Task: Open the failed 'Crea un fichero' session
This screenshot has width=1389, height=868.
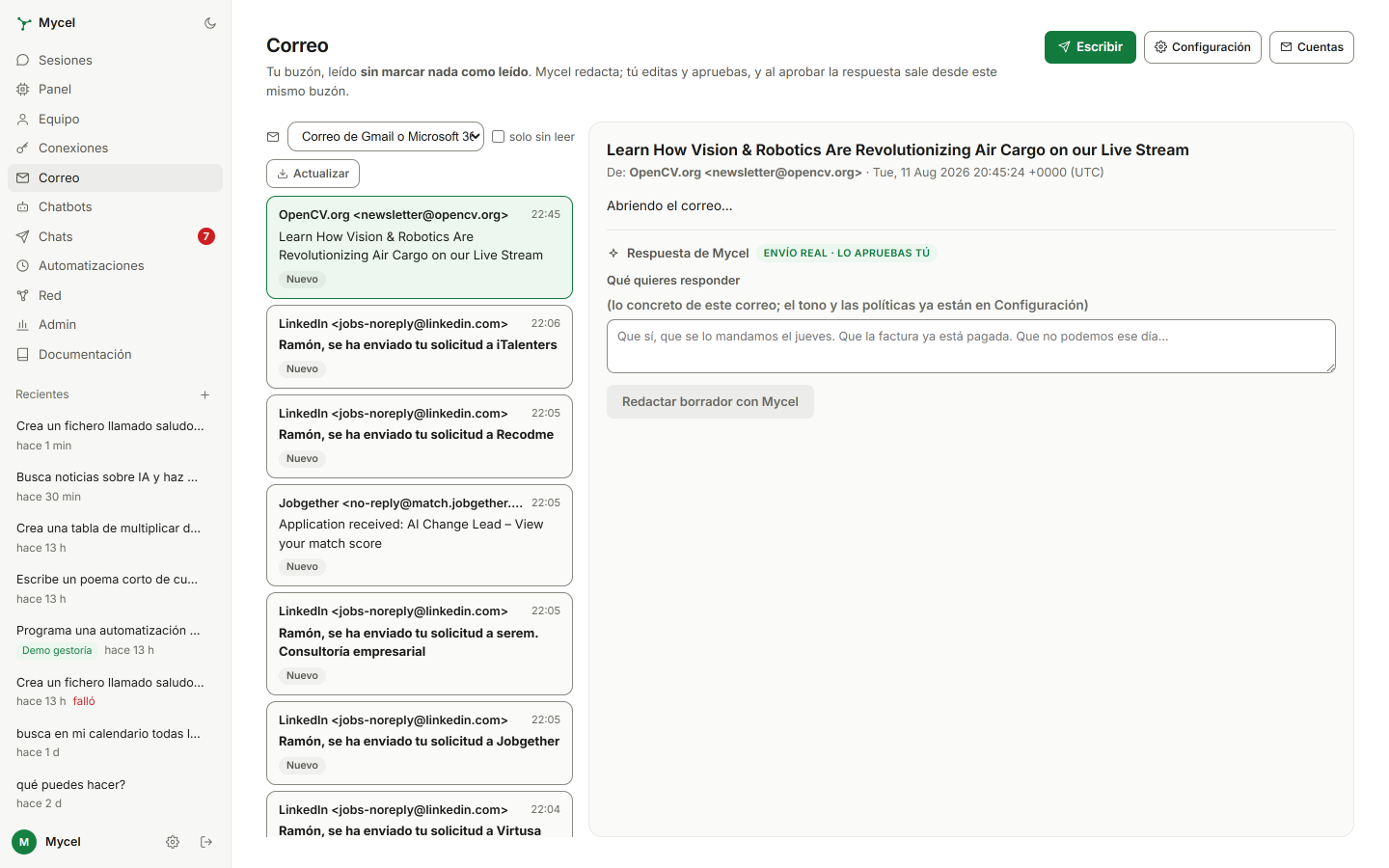Action: pos(116,692)
